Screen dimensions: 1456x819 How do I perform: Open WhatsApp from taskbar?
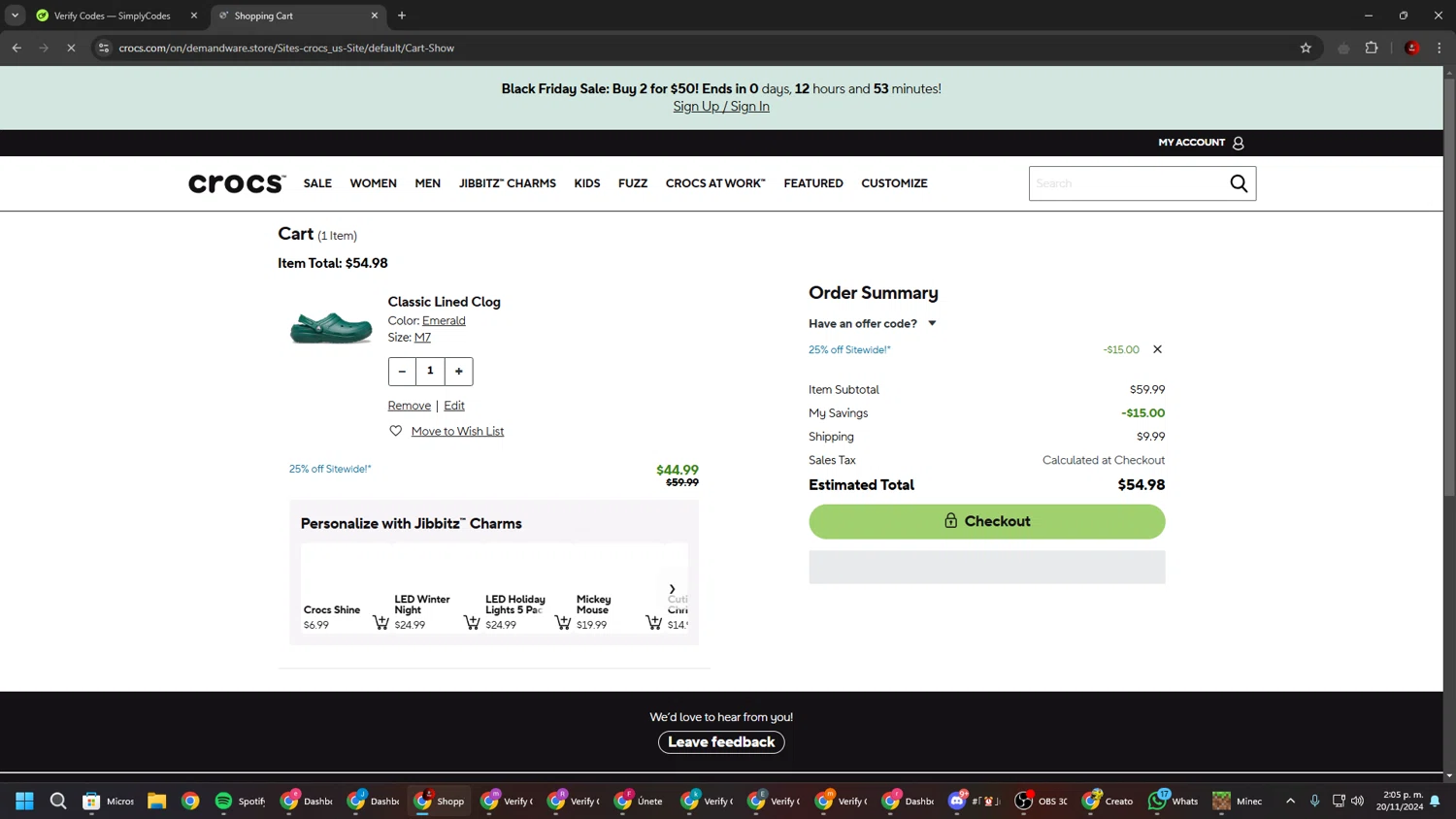click(1173, 801)
